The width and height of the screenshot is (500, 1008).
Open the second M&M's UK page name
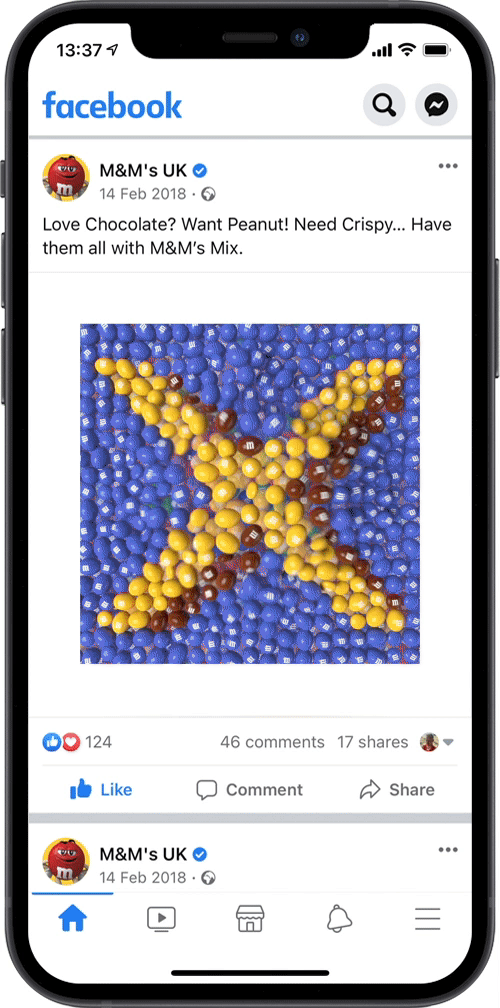pos(143,854)
